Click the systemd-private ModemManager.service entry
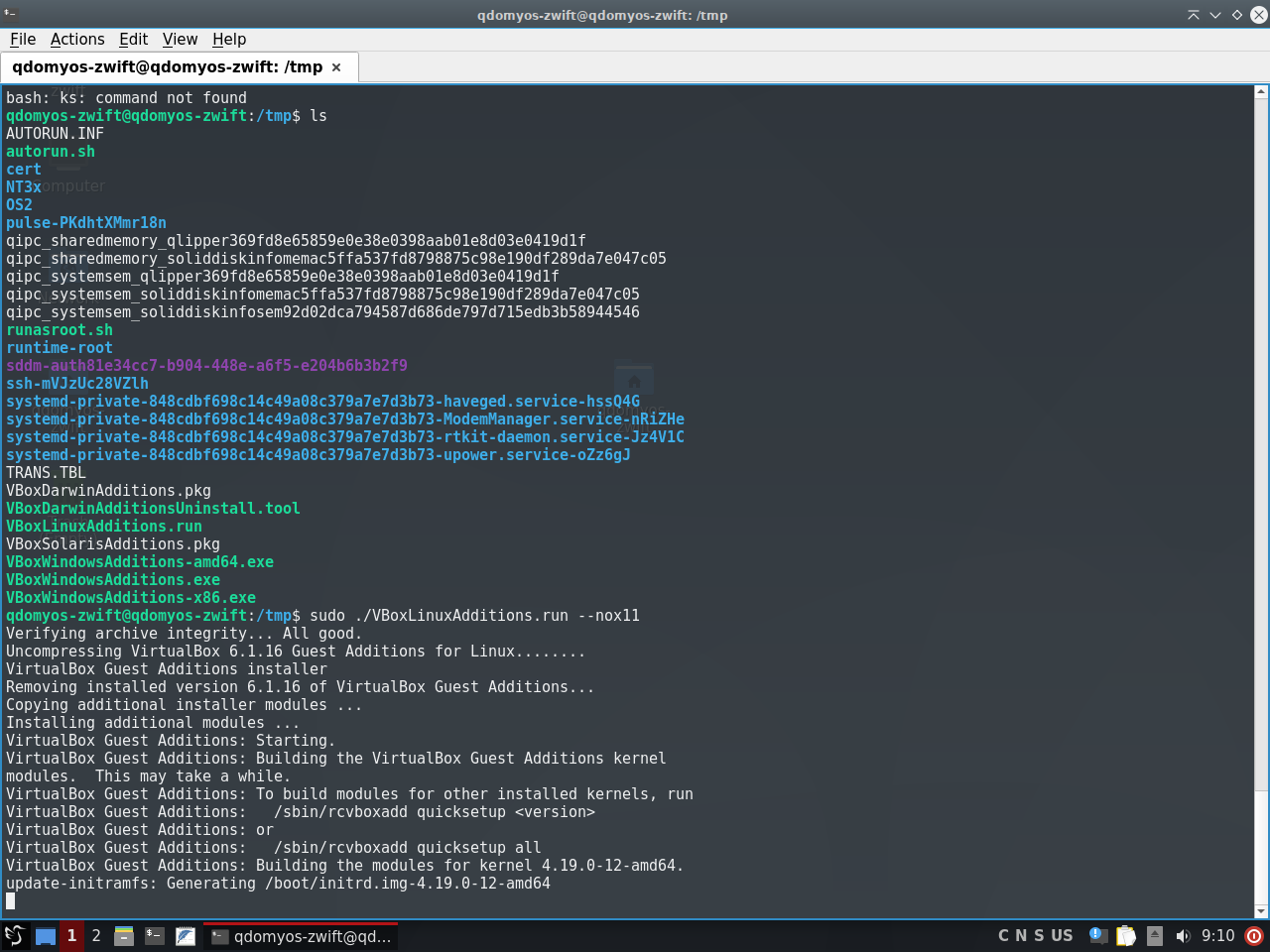The image size is (1270, 952). pos(345,418)
